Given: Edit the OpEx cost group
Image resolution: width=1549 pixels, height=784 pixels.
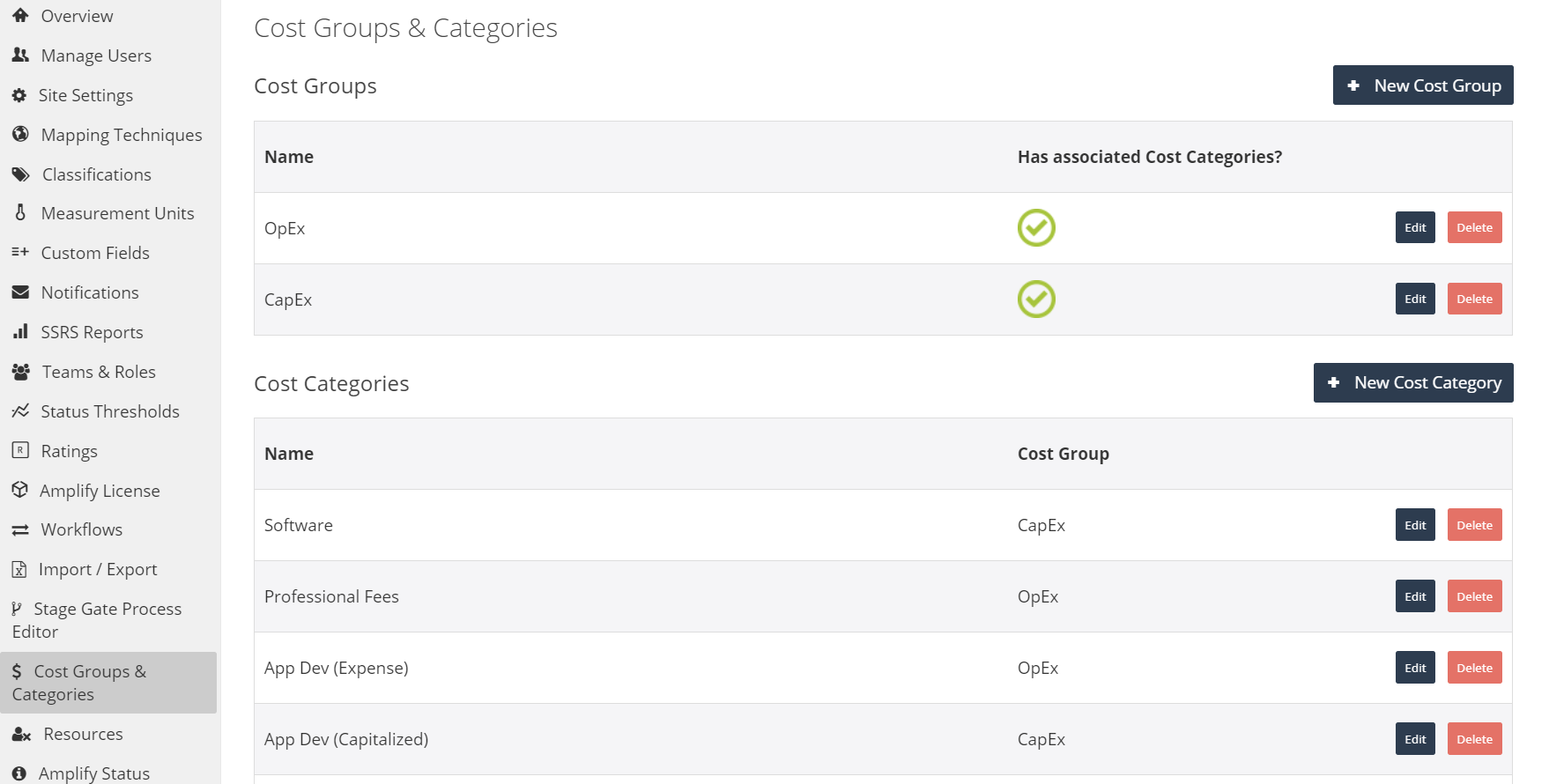Looking at the screenshot, I should pos(1415,228).
